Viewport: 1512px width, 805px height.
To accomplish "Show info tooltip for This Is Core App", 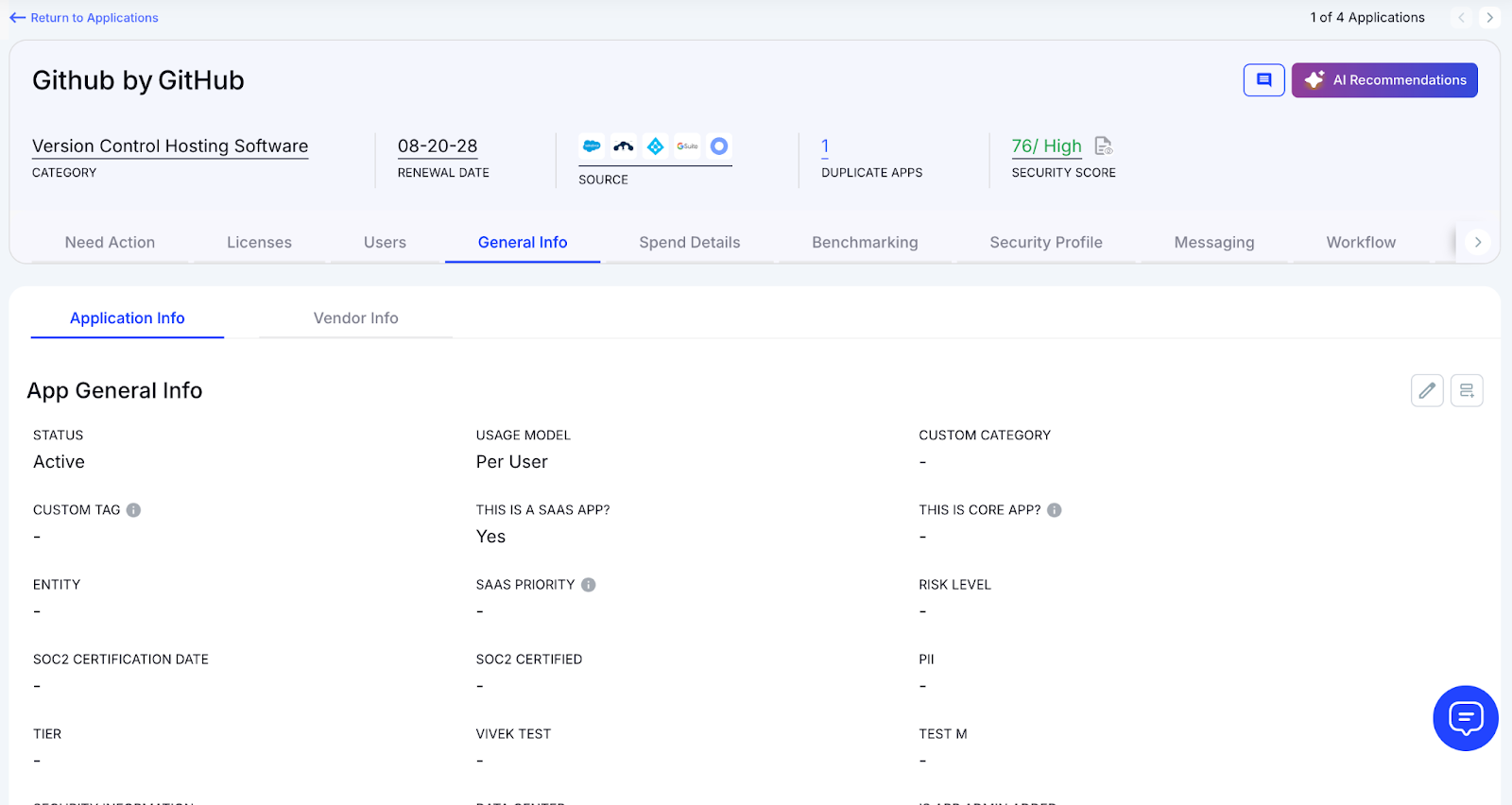I will coord(1055,510).
